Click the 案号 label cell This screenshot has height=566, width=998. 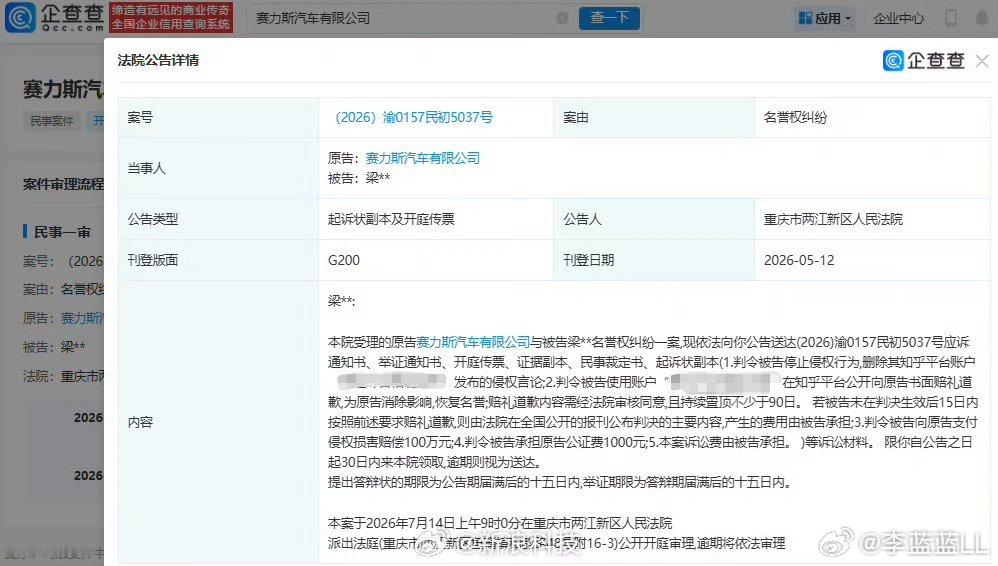219,117
